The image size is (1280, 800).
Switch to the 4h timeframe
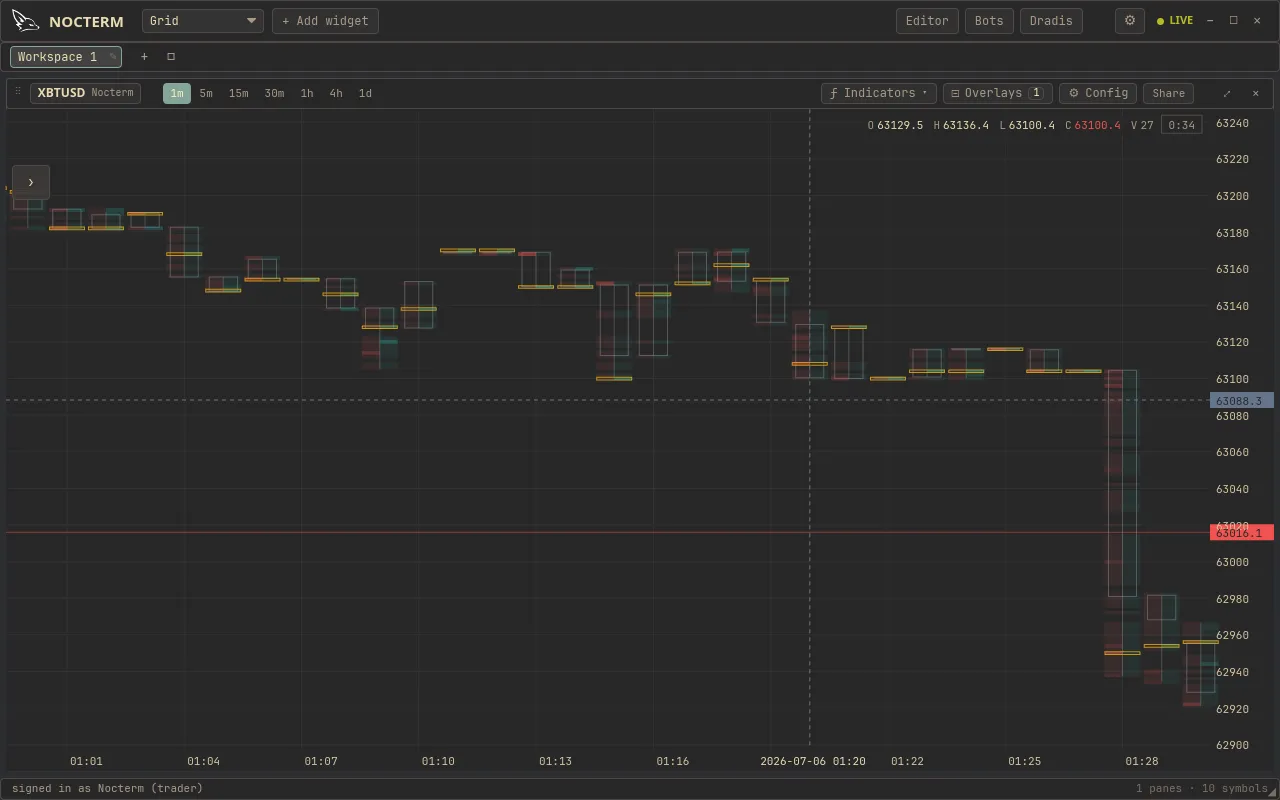pos(336,93)
